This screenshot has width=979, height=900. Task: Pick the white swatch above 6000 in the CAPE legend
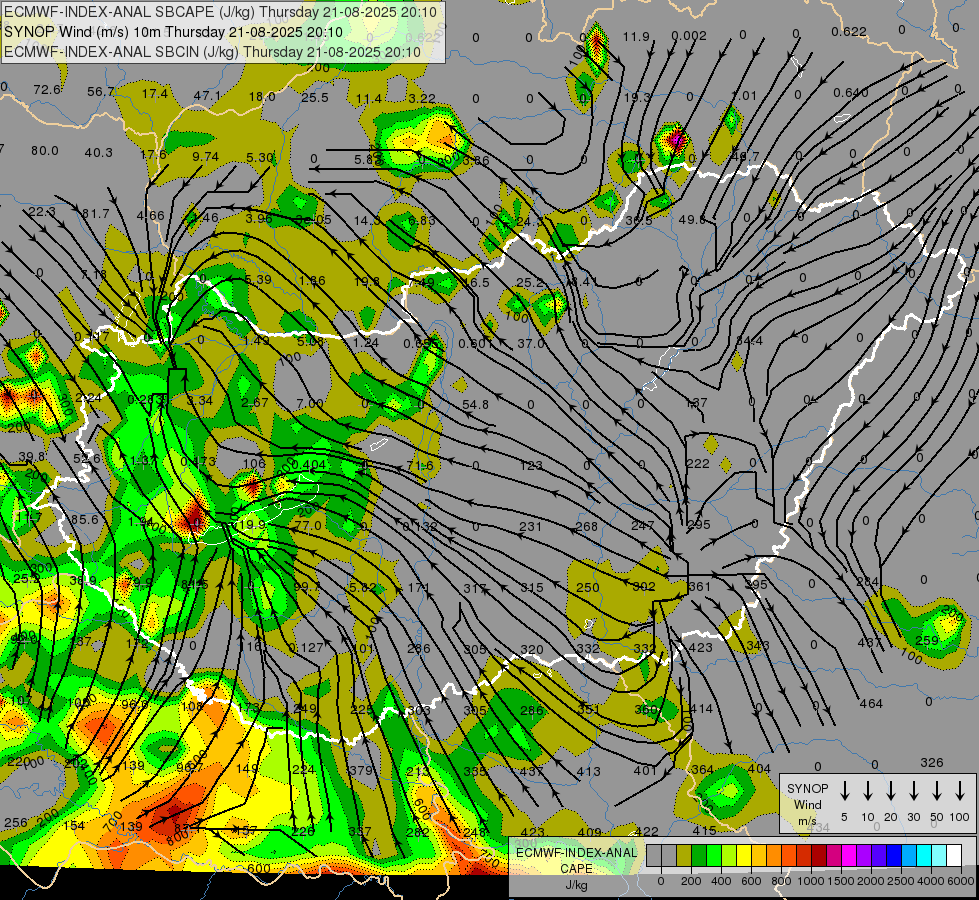953,856
